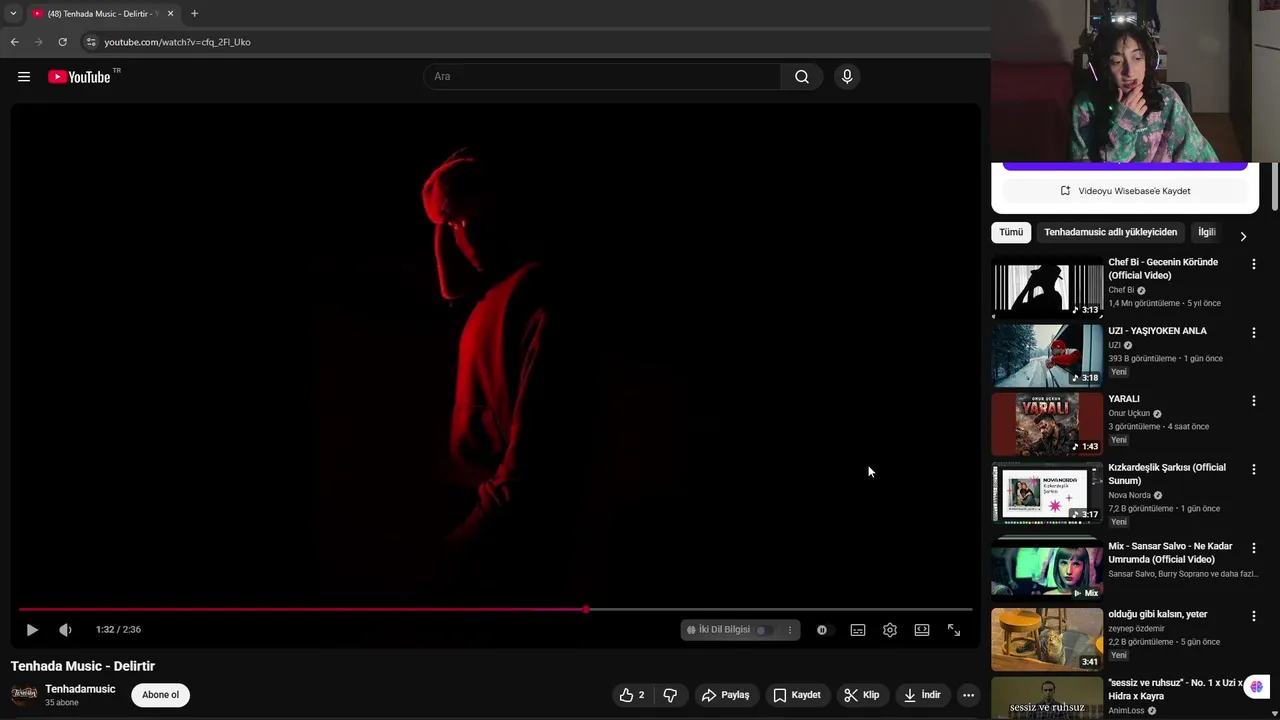1280x720 pixels.
Task: Select the Tenhadamusic adlı yükleyiciden chip
Action: 1110,232
